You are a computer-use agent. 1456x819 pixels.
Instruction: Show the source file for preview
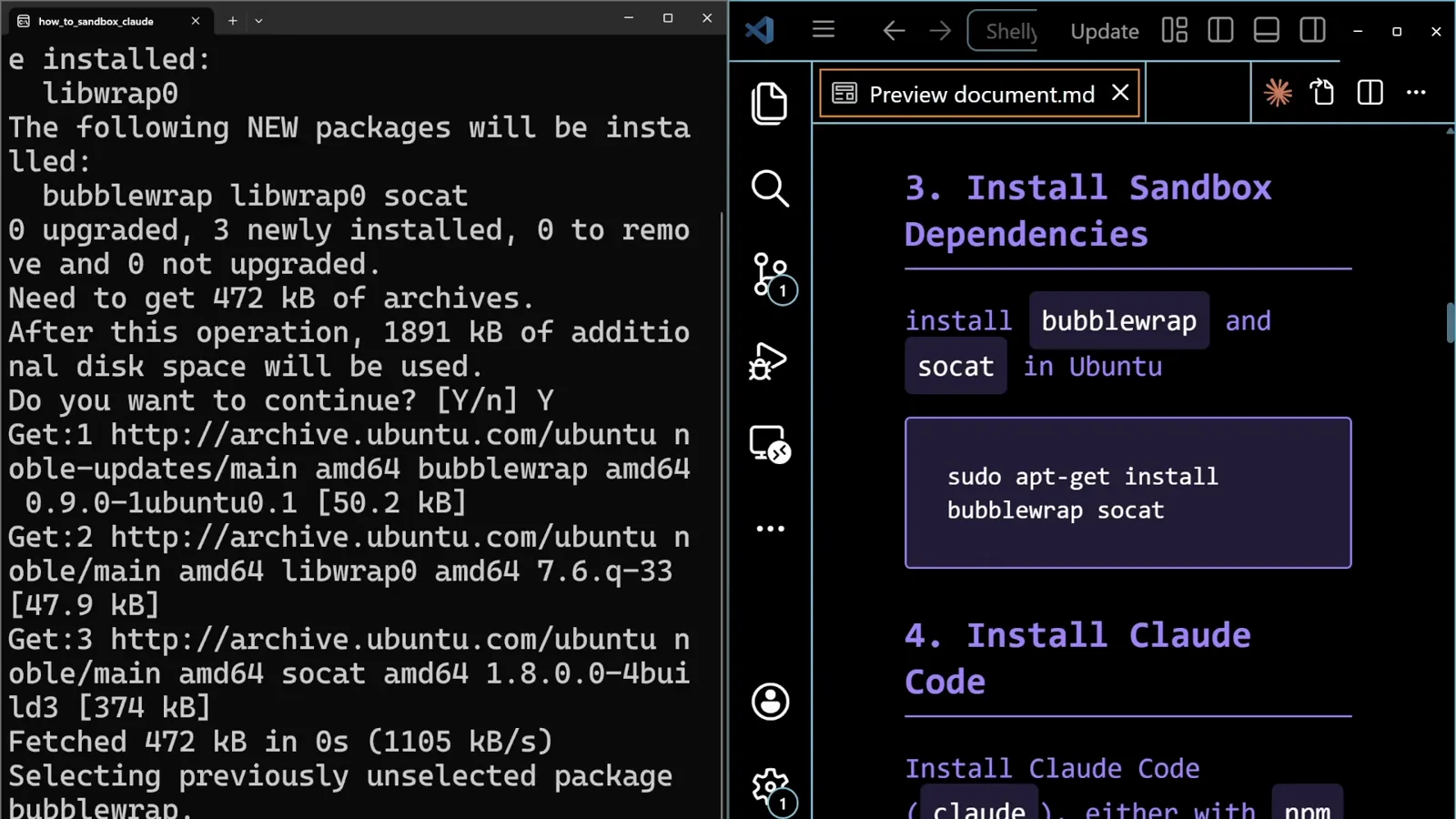(1322, 92)
